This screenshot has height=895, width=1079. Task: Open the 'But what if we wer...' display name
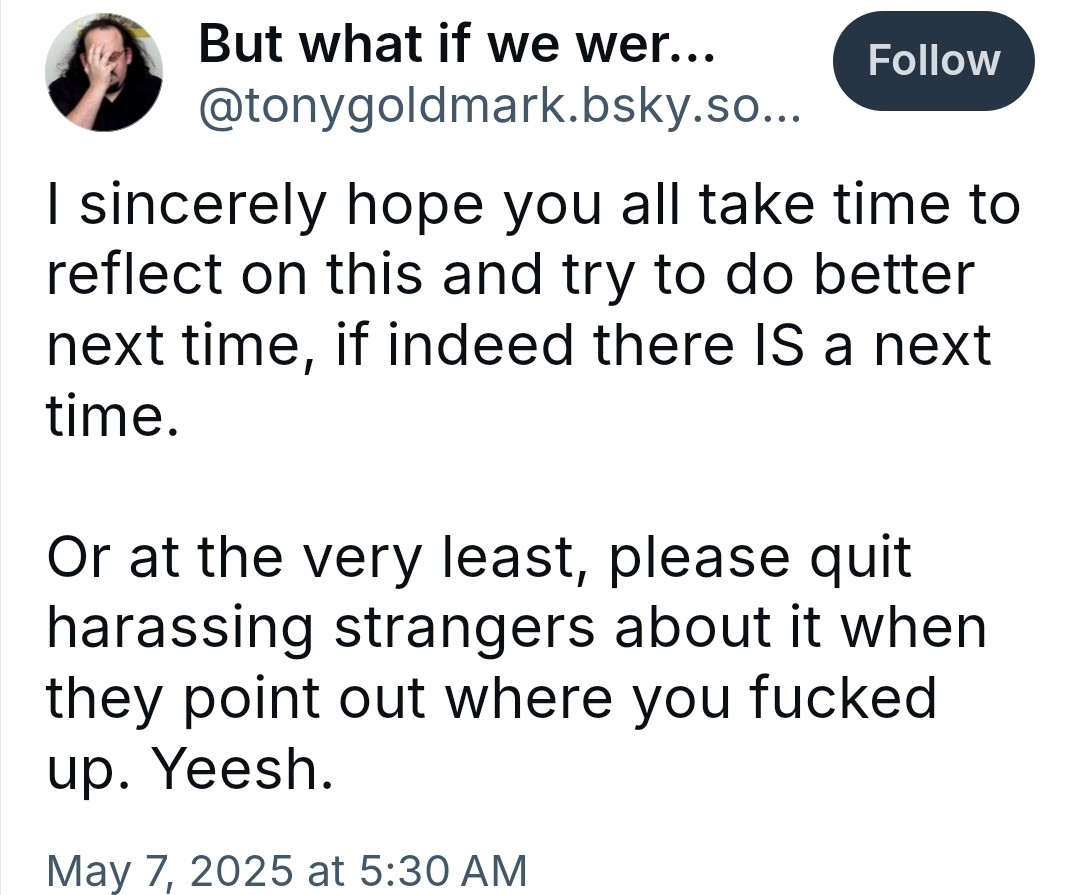tap(457, 43)
